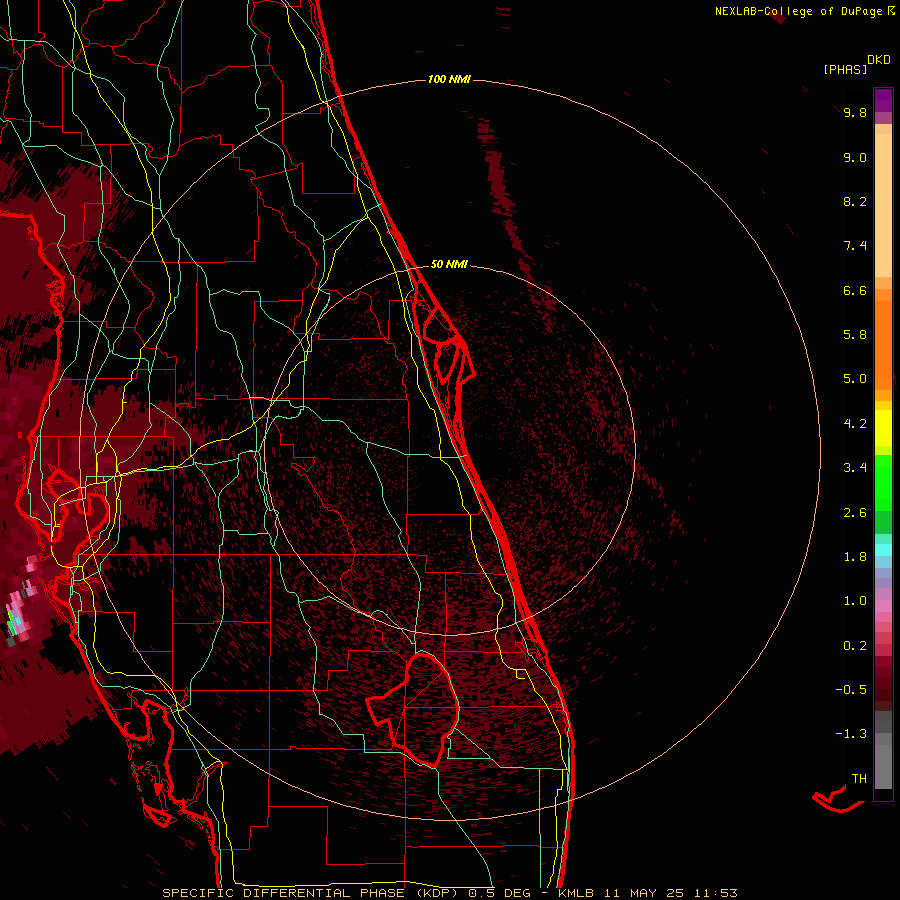The height and width of the screenshot is (900, 900).
Task: Click the 11 MAY 25 date in caption
Action: (x=645, y=893)
